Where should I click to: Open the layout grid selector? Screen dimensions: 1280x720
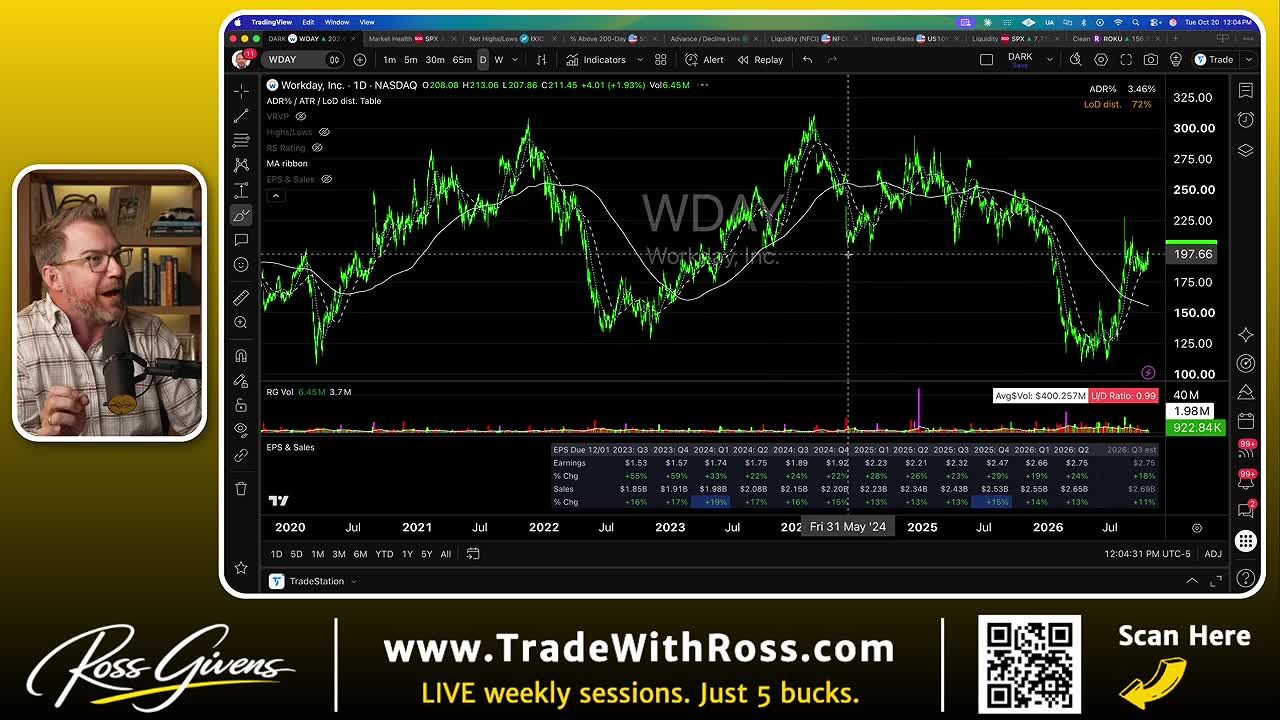click(660, 60)
